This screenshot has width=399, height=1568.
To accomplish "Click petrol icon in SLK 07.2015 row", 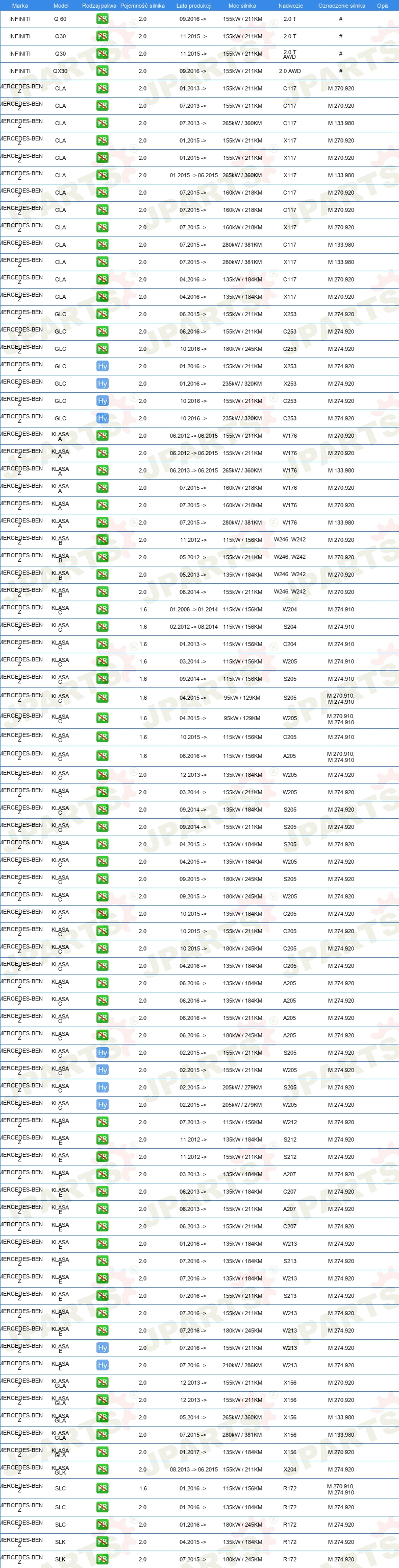I will [x=102, y=1559].
